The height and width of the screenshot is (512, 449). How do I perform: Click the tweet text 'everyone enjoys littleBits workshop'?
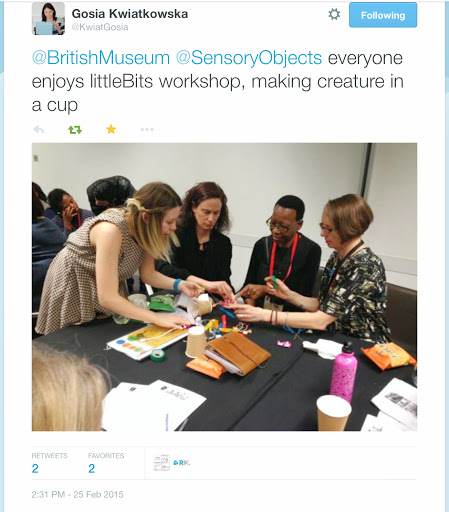pos(218,70)
